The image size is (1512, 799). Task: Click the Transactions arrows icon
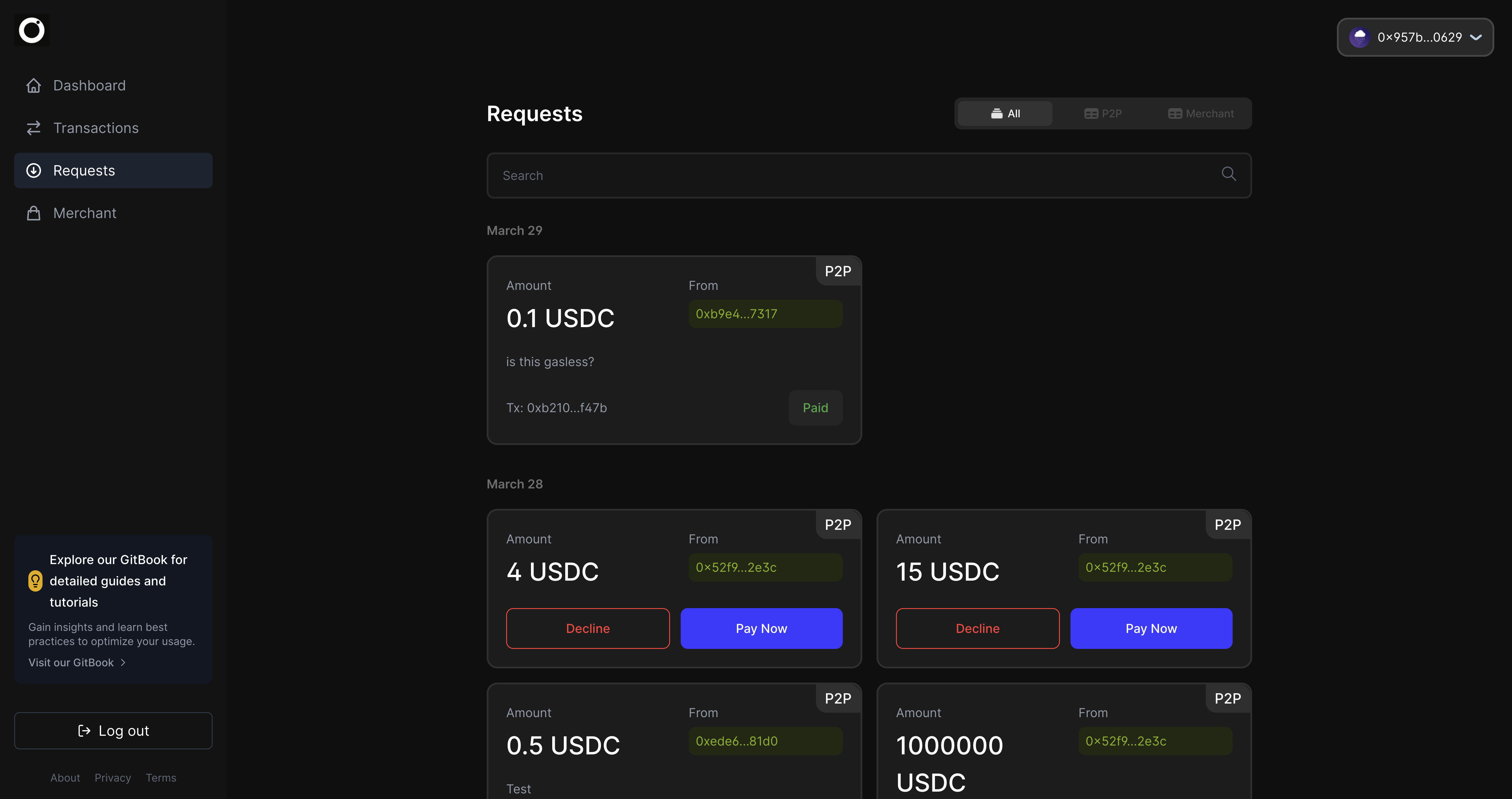point(33,128)
